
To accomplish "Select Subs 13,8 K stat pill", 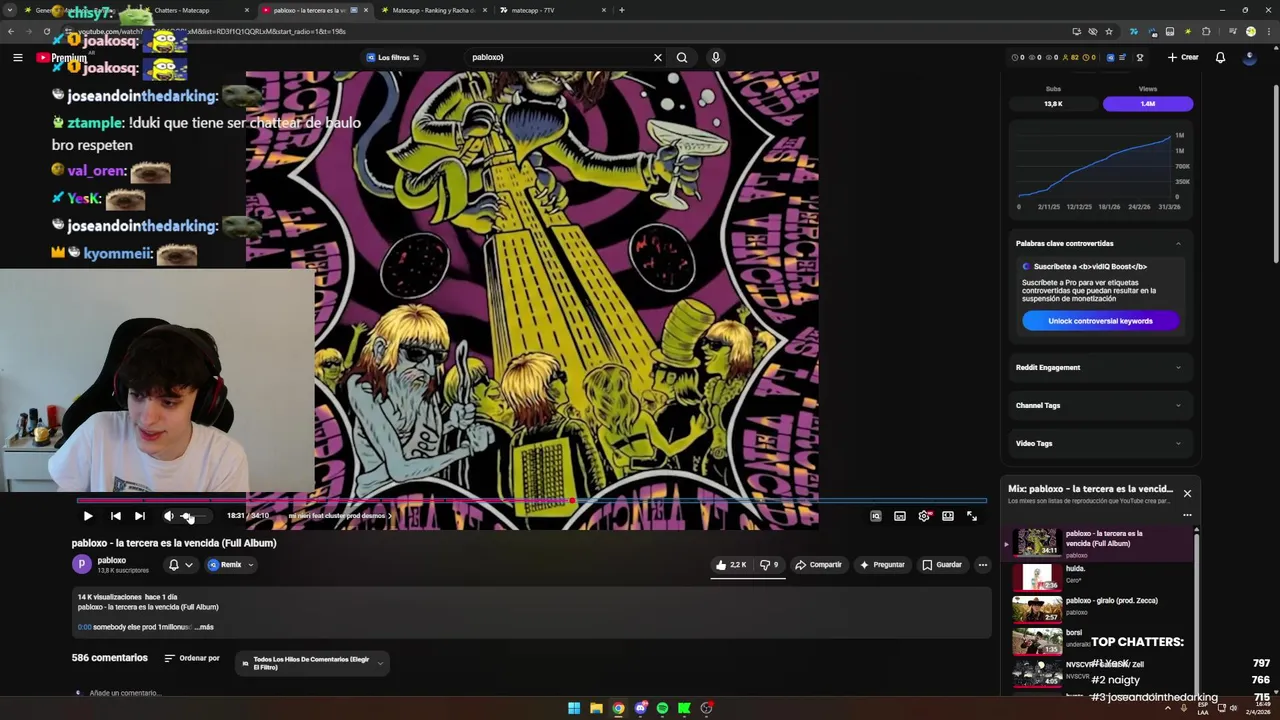I will (1053, 103).
